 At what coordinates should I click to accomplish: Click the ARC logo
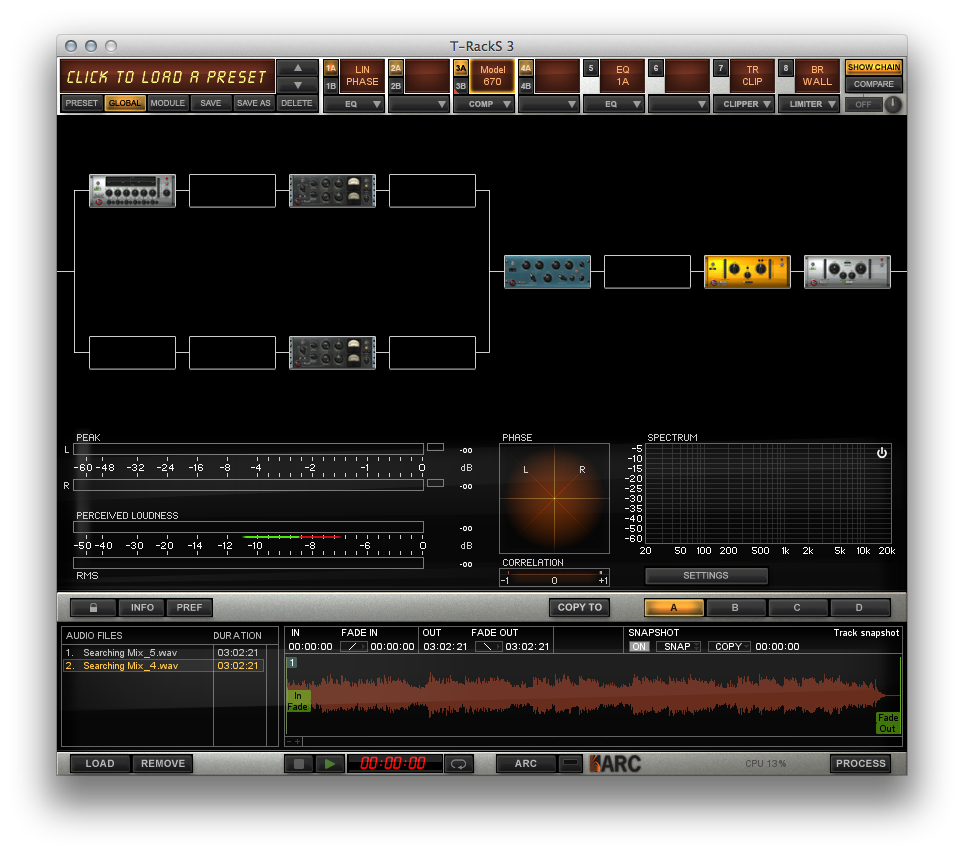[x=615, y=764]
